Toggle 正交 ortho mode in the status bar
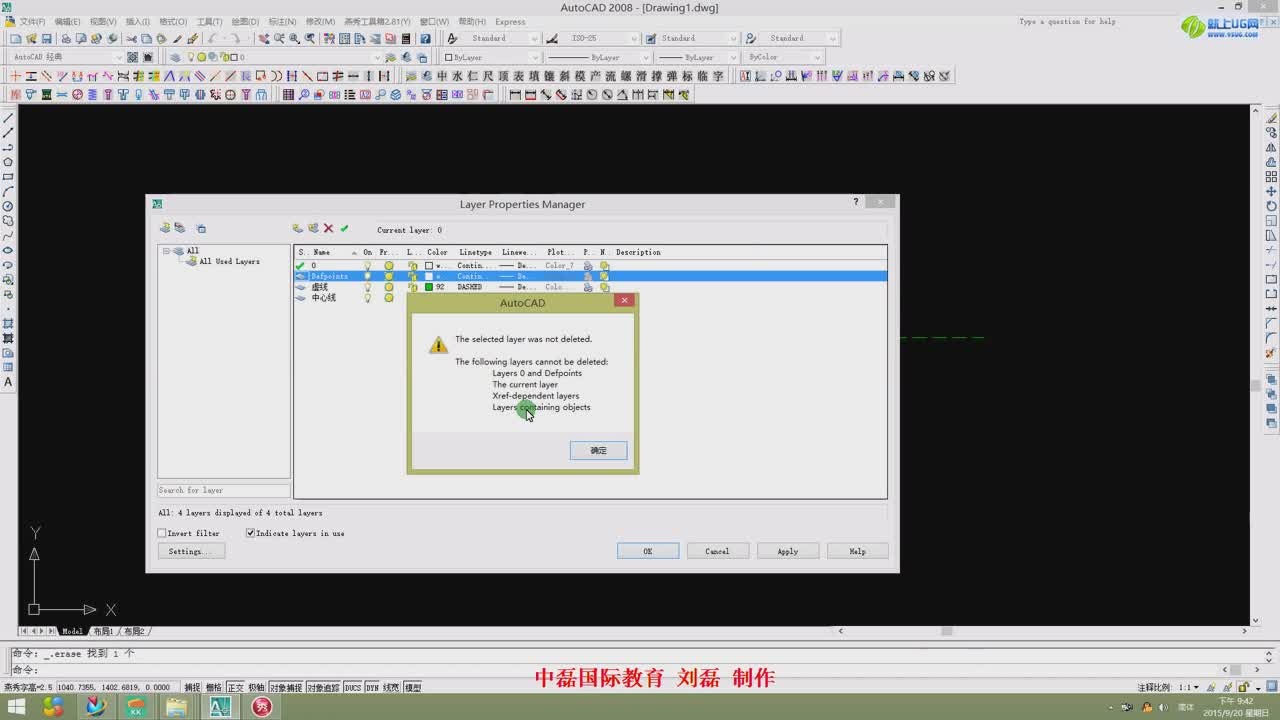The height and width of the screenshot is (720, 1280). (x=235, y=688)
